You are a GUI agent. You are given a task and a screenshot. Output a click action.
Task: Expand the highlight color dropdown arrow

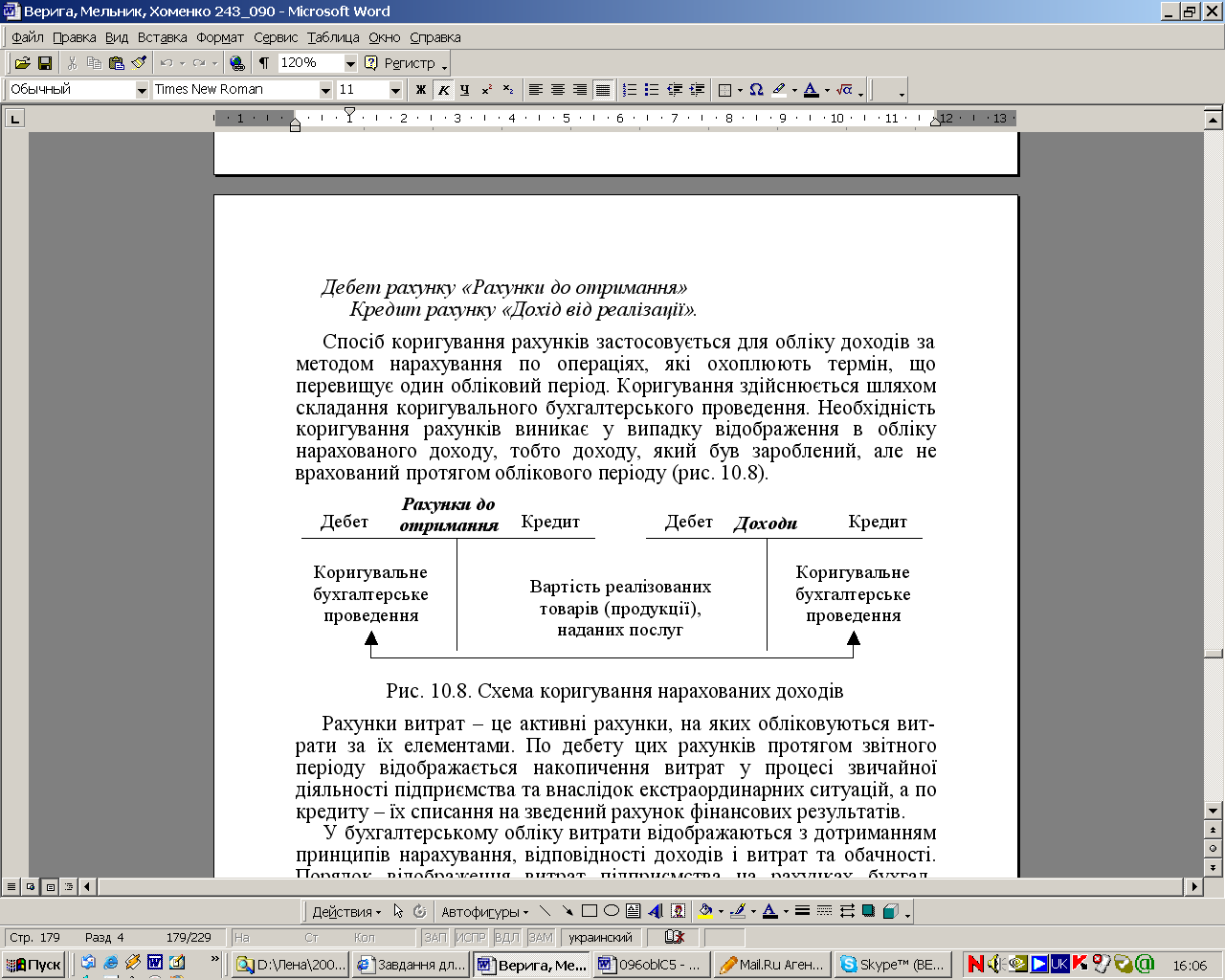coord(794,91)
